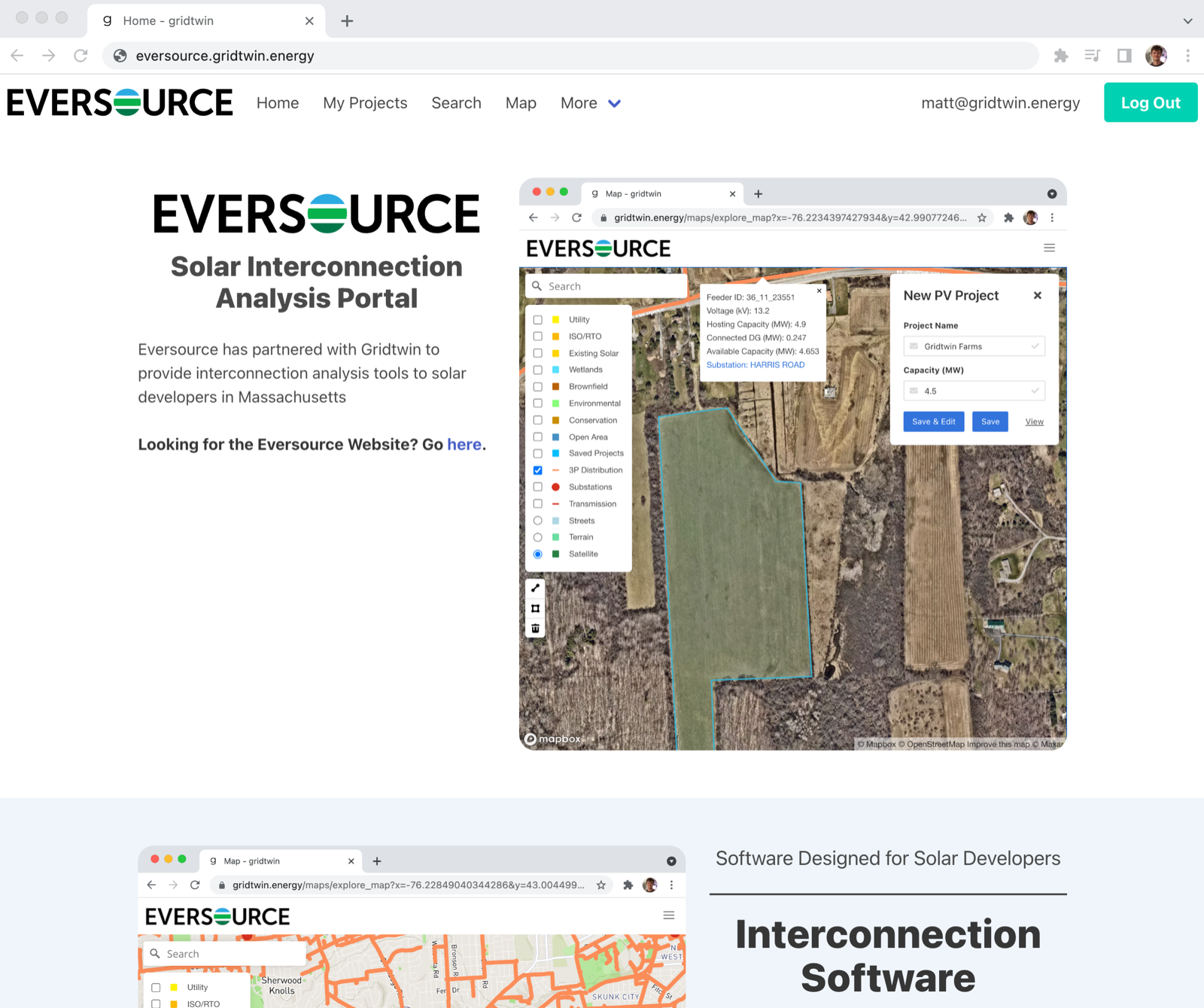This screenshot has height=1008, width=1204.
Task: Go to Home in the navigation bar
Action: [278, 103]
